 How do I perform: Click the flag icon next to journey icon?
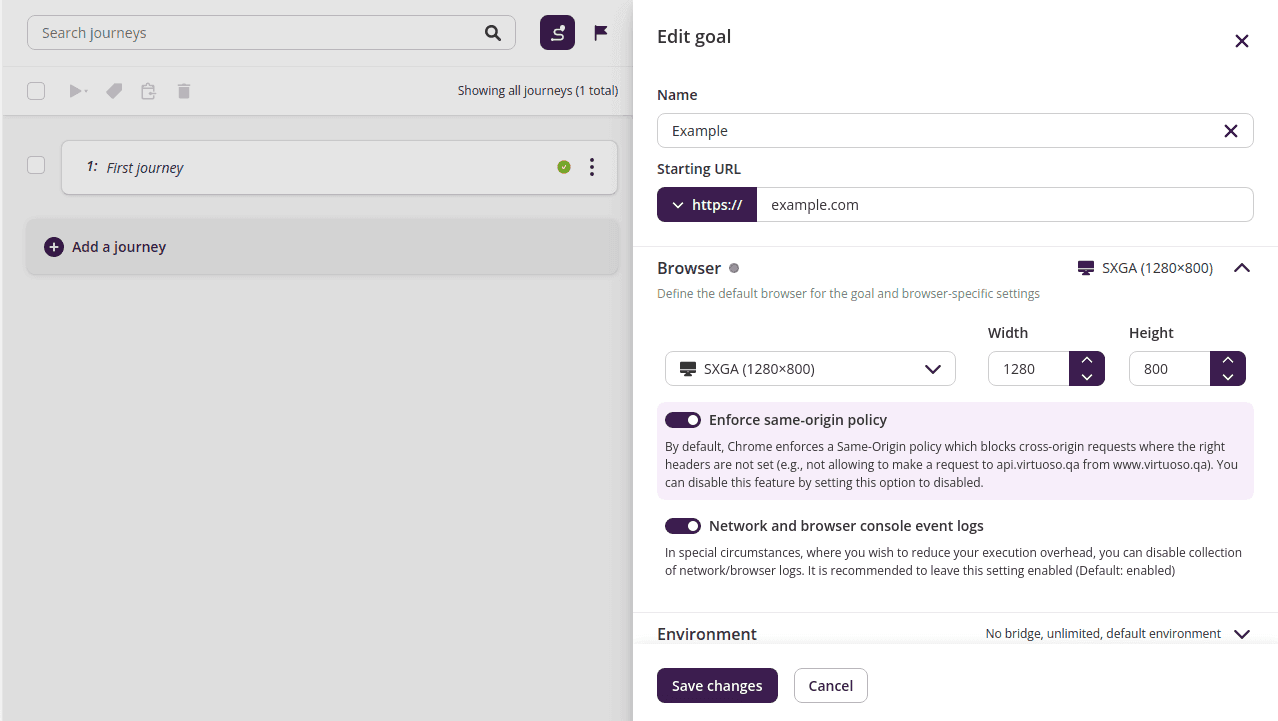coord(600,32)
